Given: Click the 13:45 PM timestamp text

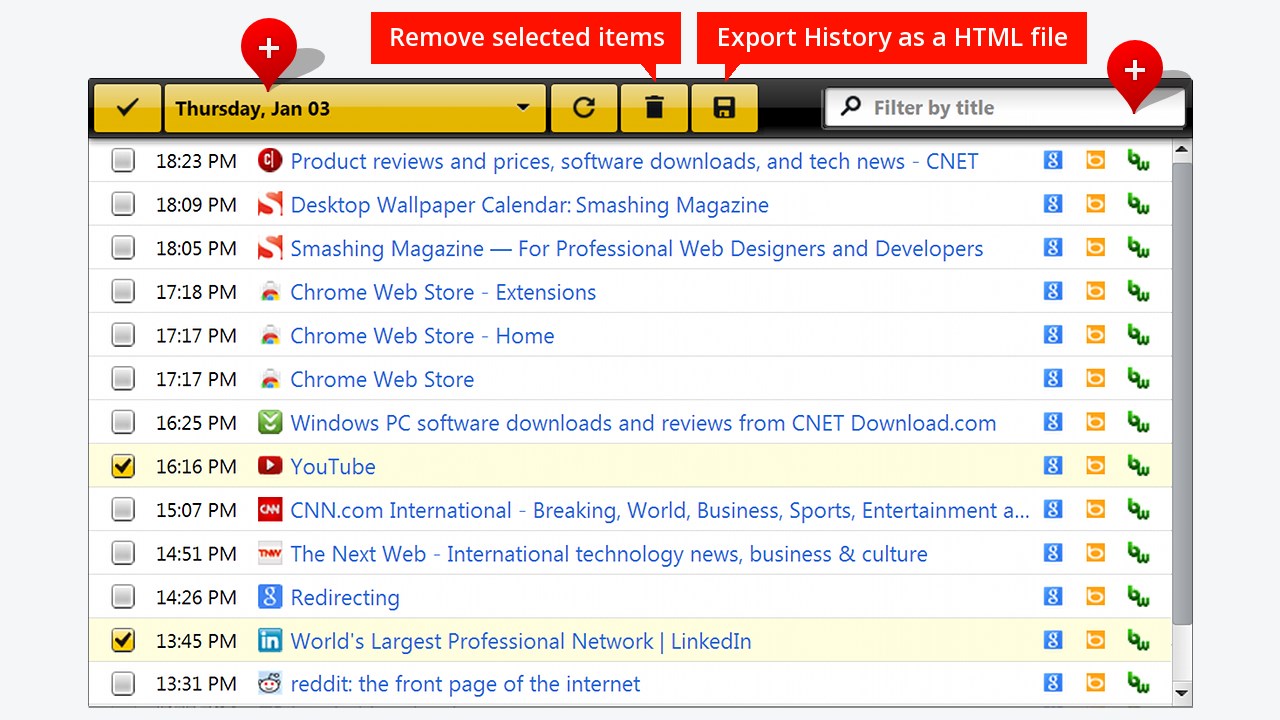Looking at the screenshot, I should 196,641.
